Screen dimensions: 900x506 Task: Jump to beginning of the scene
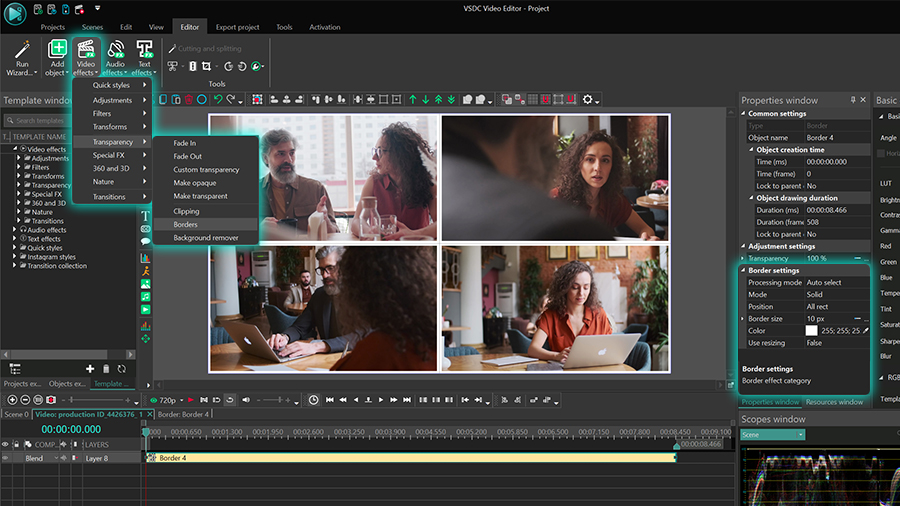pyautogui.click(x=329, y=400)
